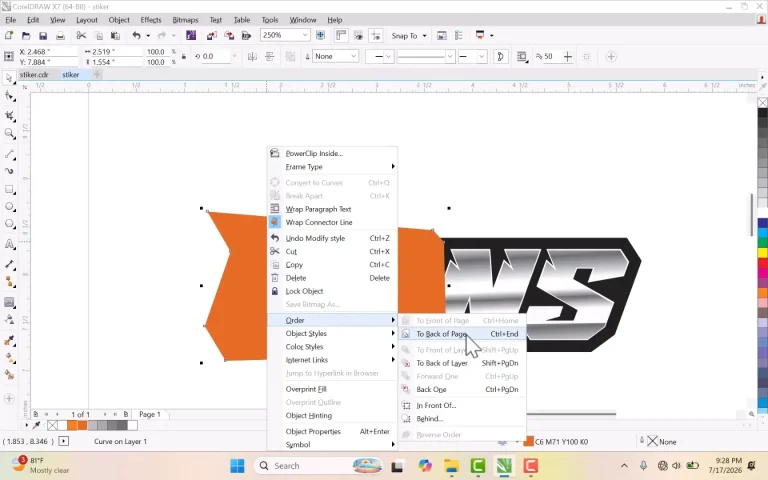This screenshot has width=768, height=480.
Task: Select the Ellipse tool
Action: 9,207
